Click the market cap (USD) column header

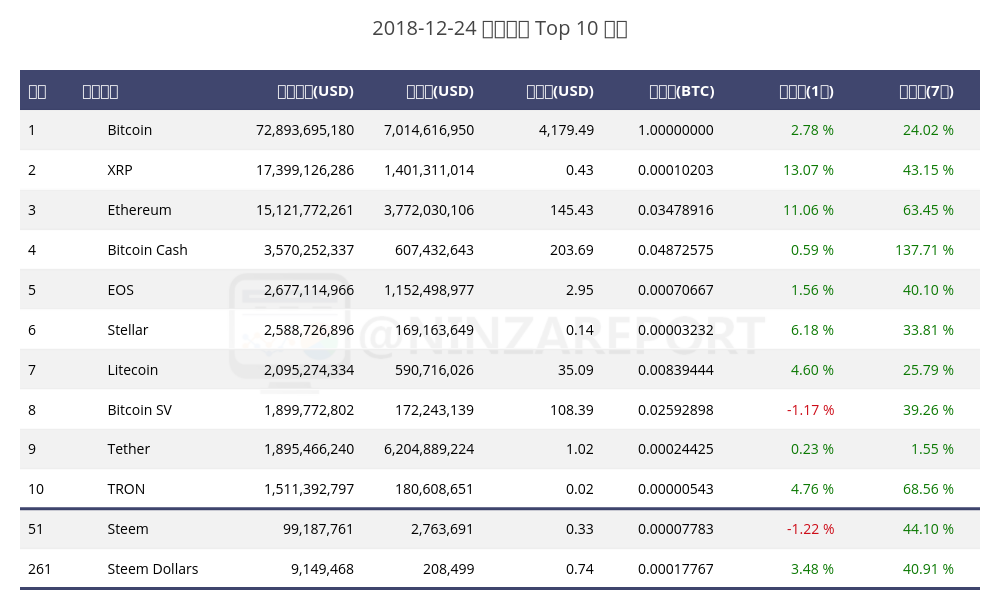point(315,91)
